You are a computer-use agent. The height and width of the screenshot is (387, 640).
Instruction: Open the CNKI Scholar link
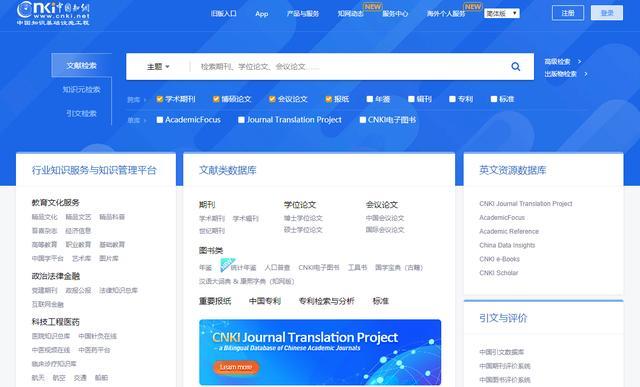[x=498, y=273]
